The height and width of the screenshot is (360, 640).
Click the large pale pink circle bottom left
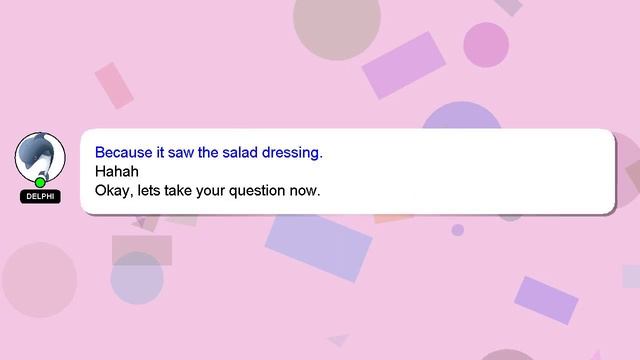40,280
